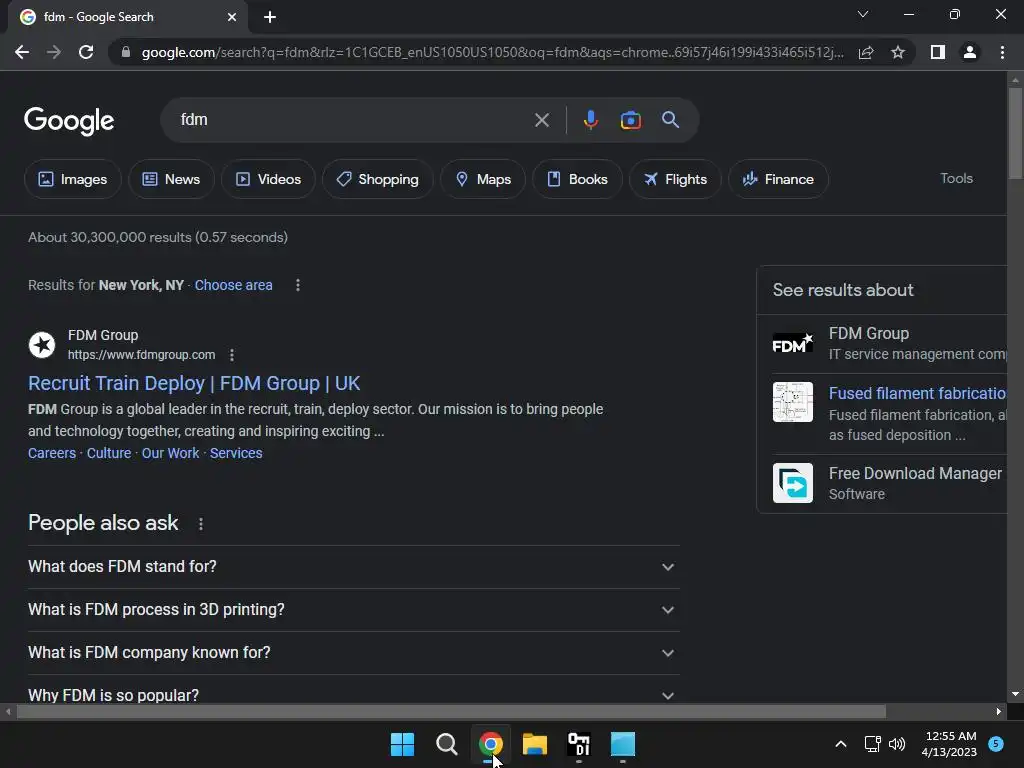Click the Google logo
Image resolution: width=1024 pixels, height=768 pixels.
point(69,121)
